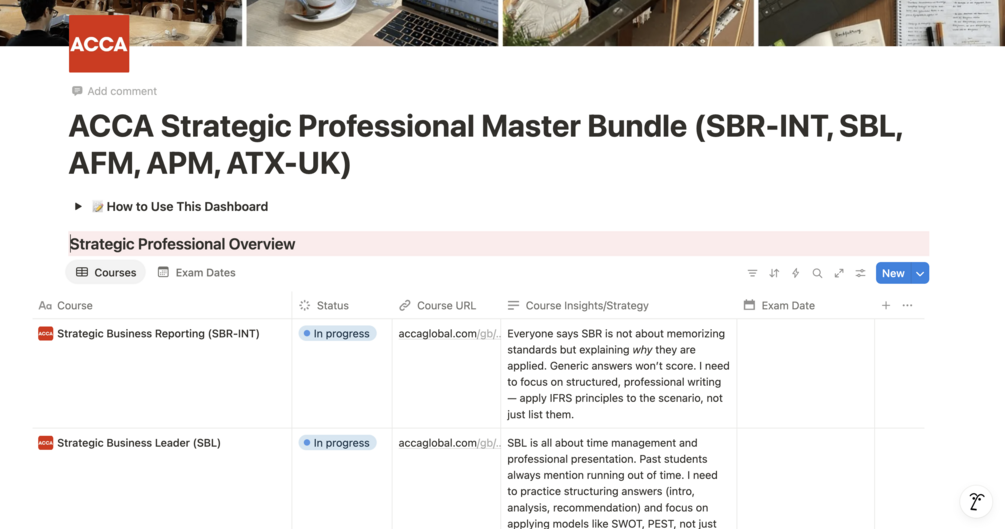Screen dimensions: 1005x529
Task: Click the Add comment text
Action: pyautogui.click(x=122, y=91)
